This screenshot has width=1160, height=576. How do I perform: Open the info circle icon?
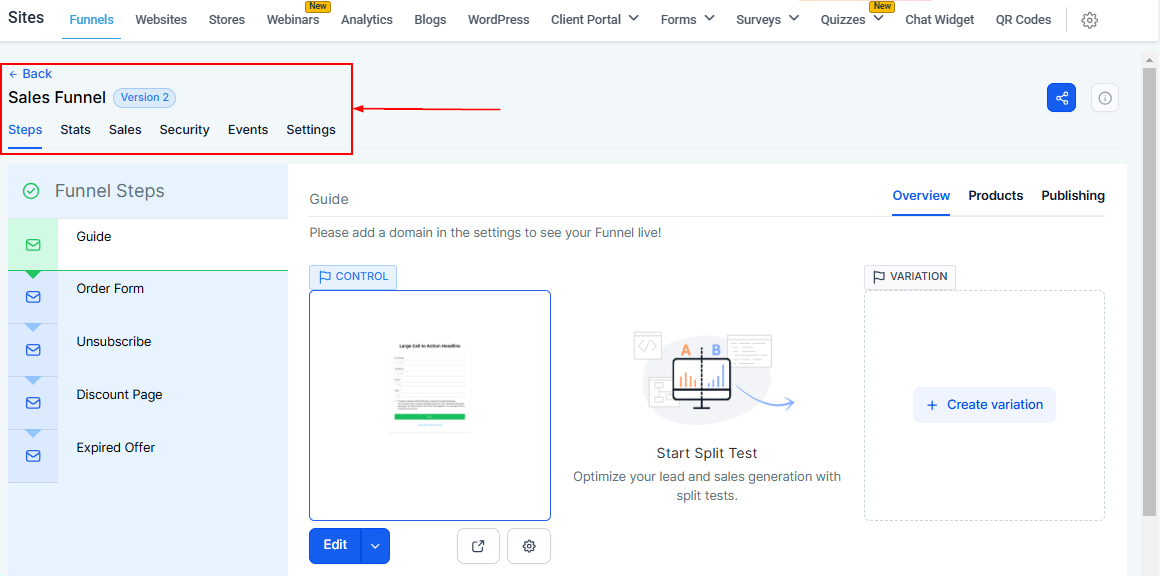pos(1105,98)
